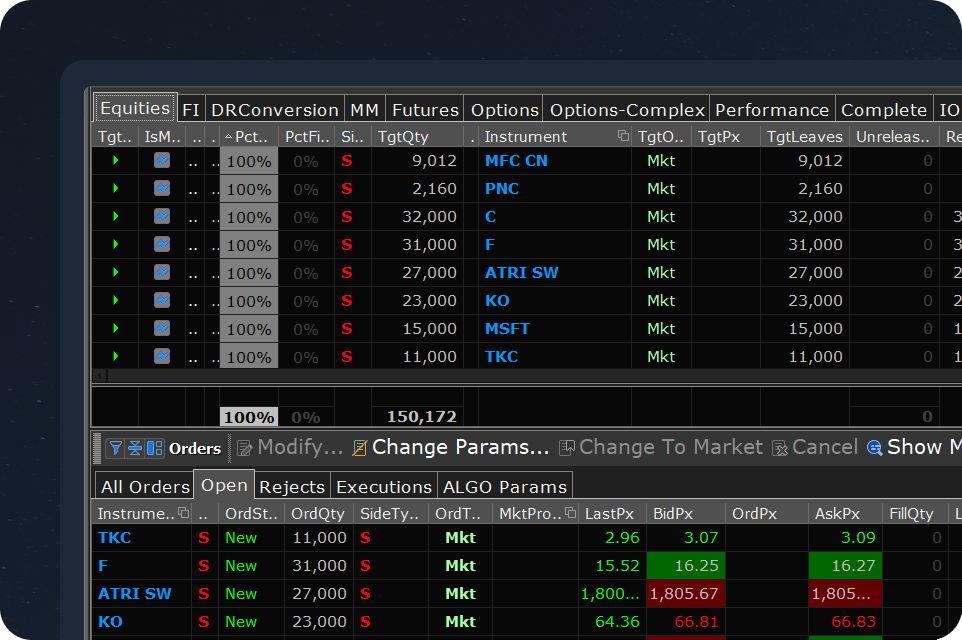
Task: Click the collapse rows icon beside the filter
Action: coord(134,449)
